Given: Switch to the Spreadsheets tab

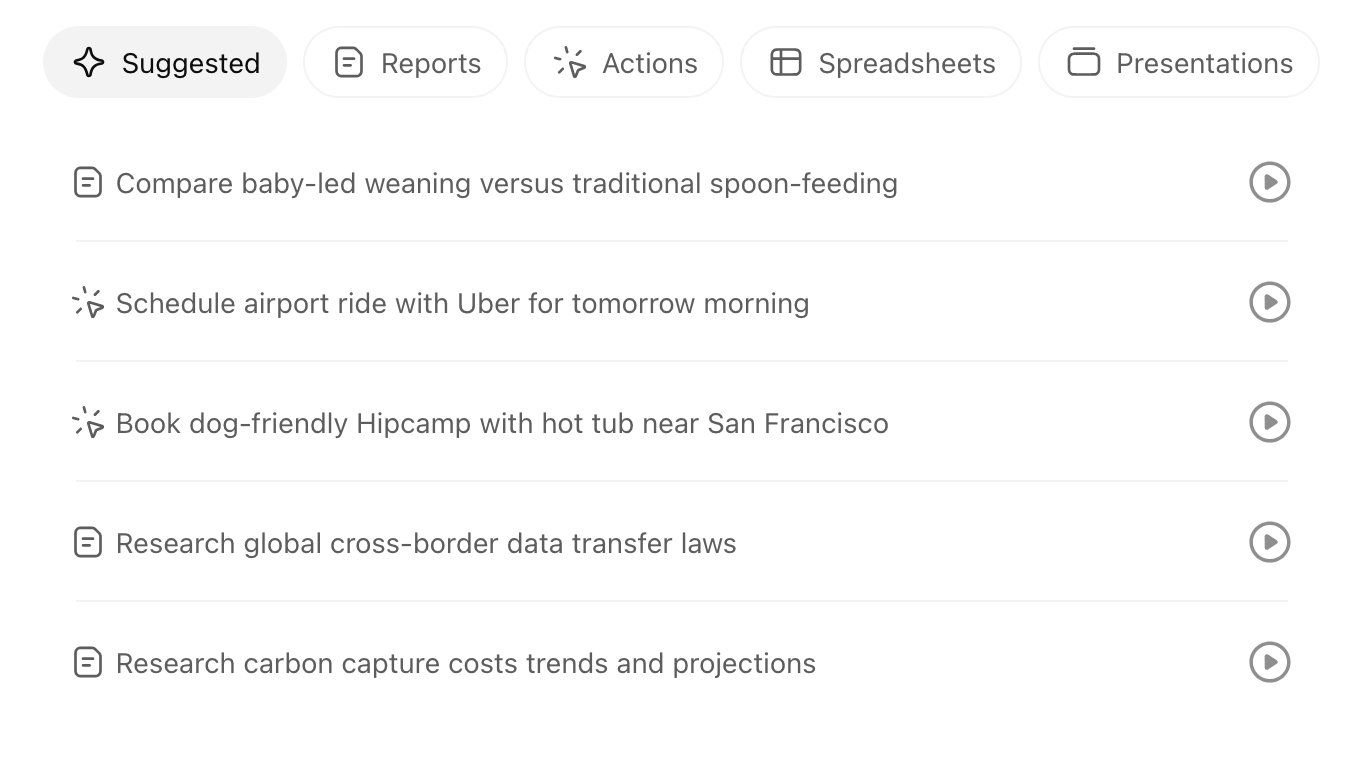Looking at the screenshot, I should coord(881,62).
